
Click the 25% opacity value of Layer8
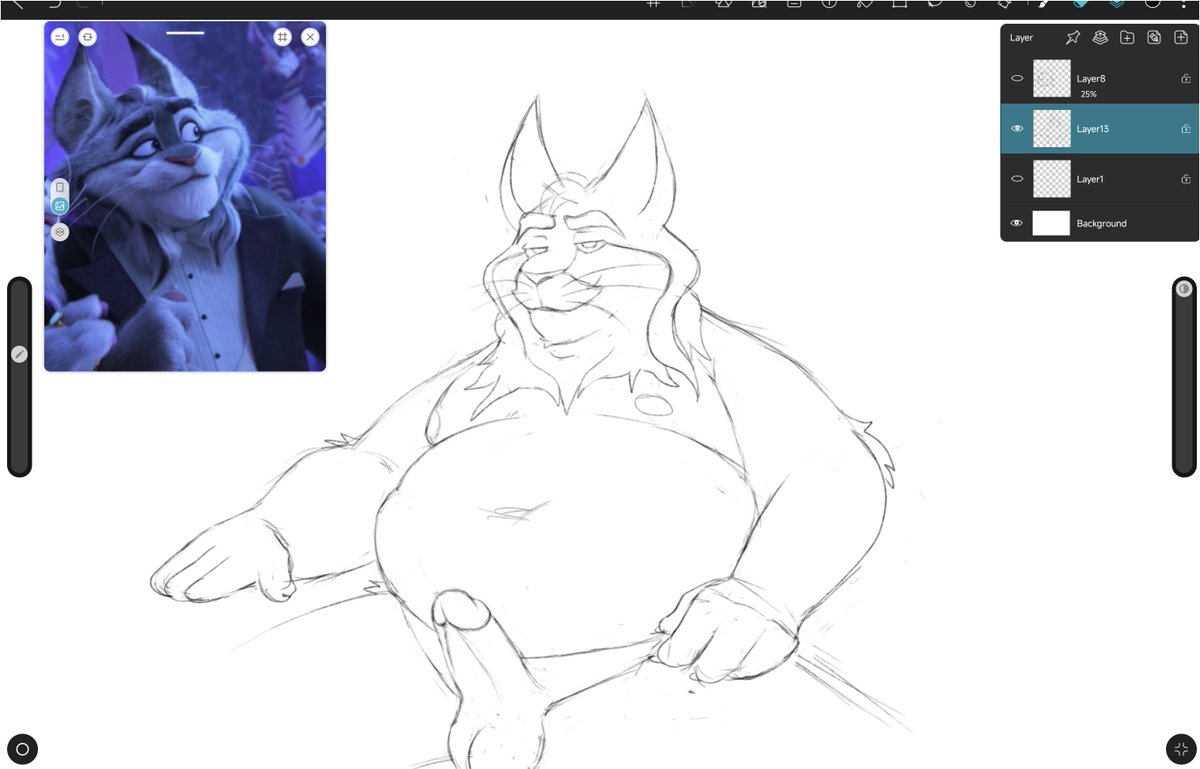(1088, 94)
